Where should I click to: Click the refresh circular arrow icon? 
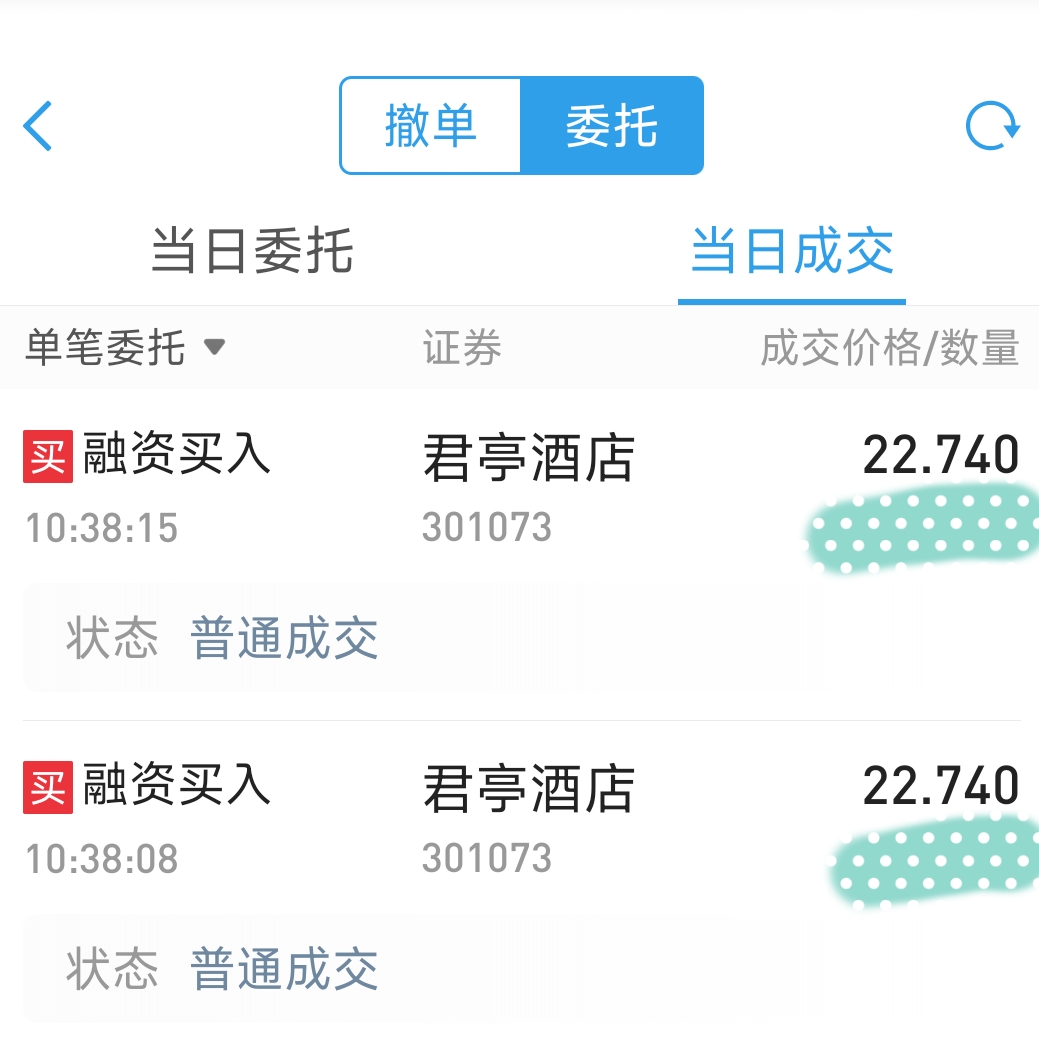coord(992,126)
